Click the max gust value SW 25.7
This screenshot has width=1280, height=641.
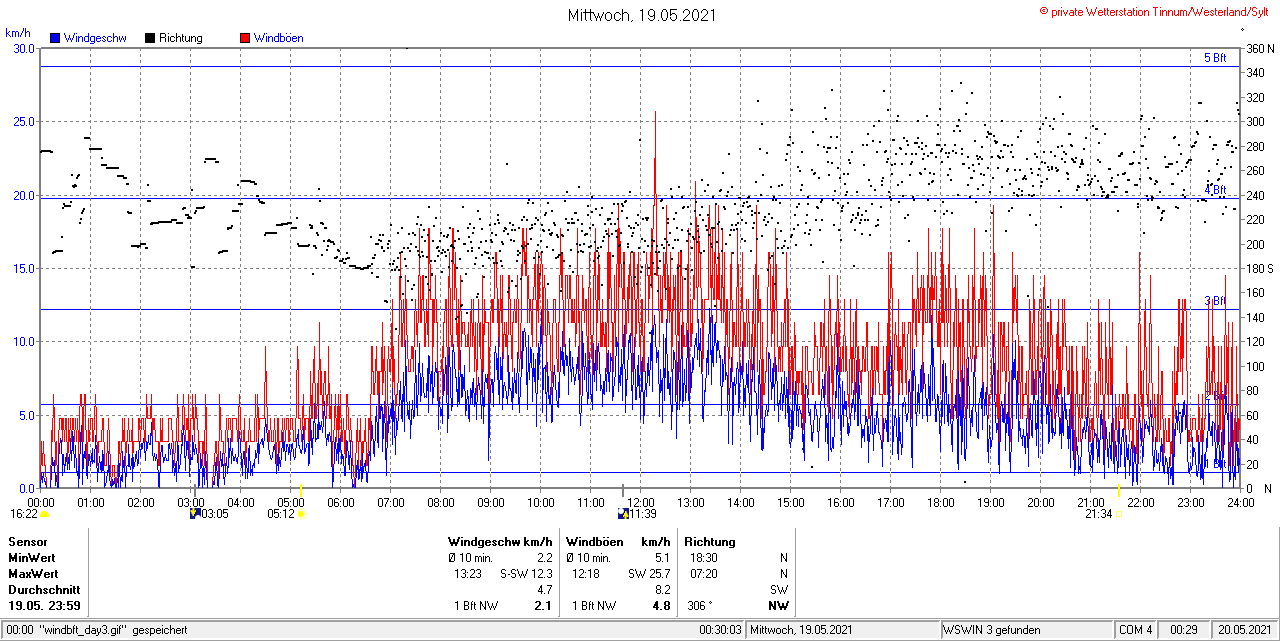649,574
